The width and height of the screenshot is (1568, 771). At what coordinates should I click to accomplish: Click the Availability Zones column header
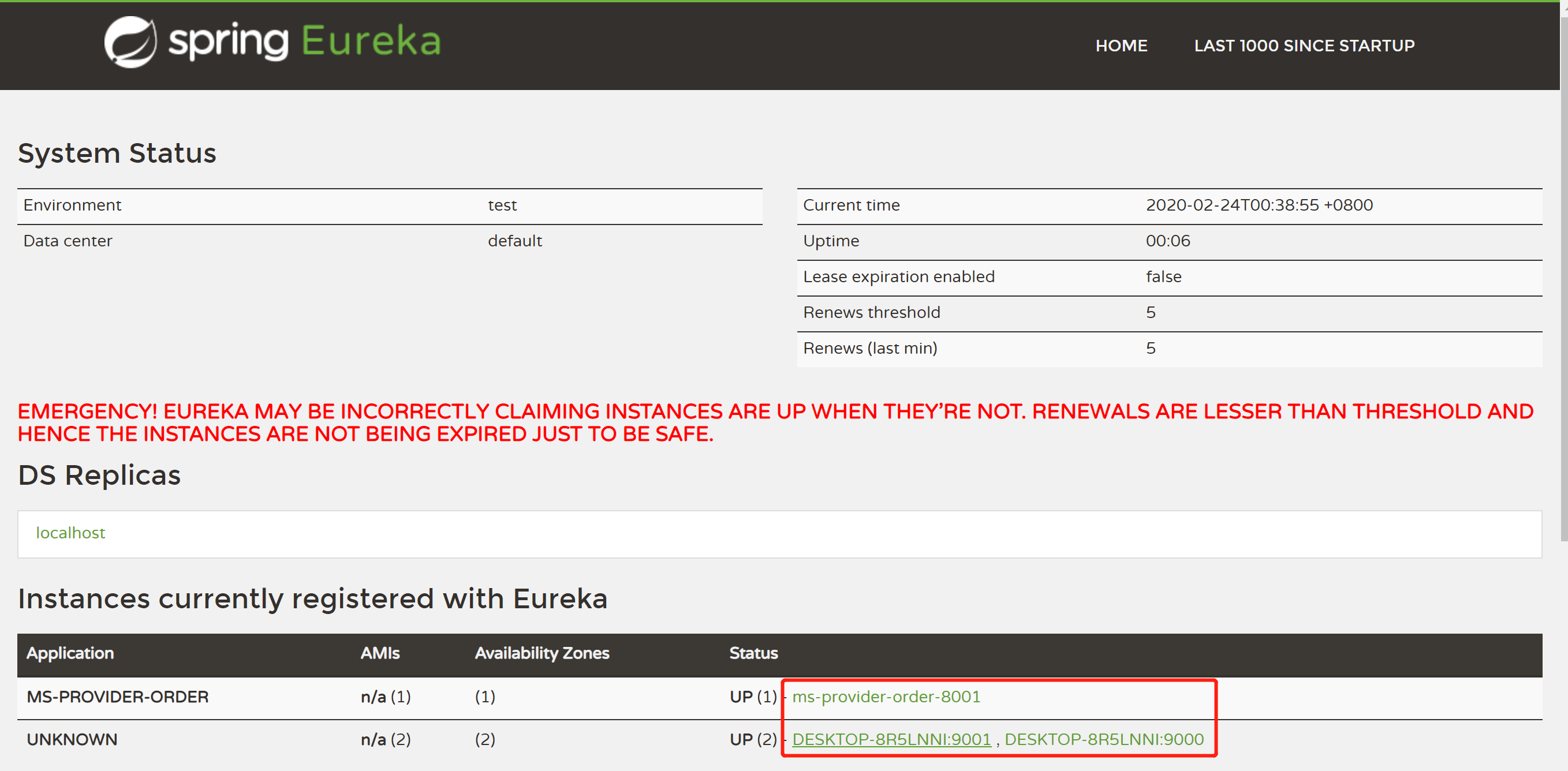point(542,653)
